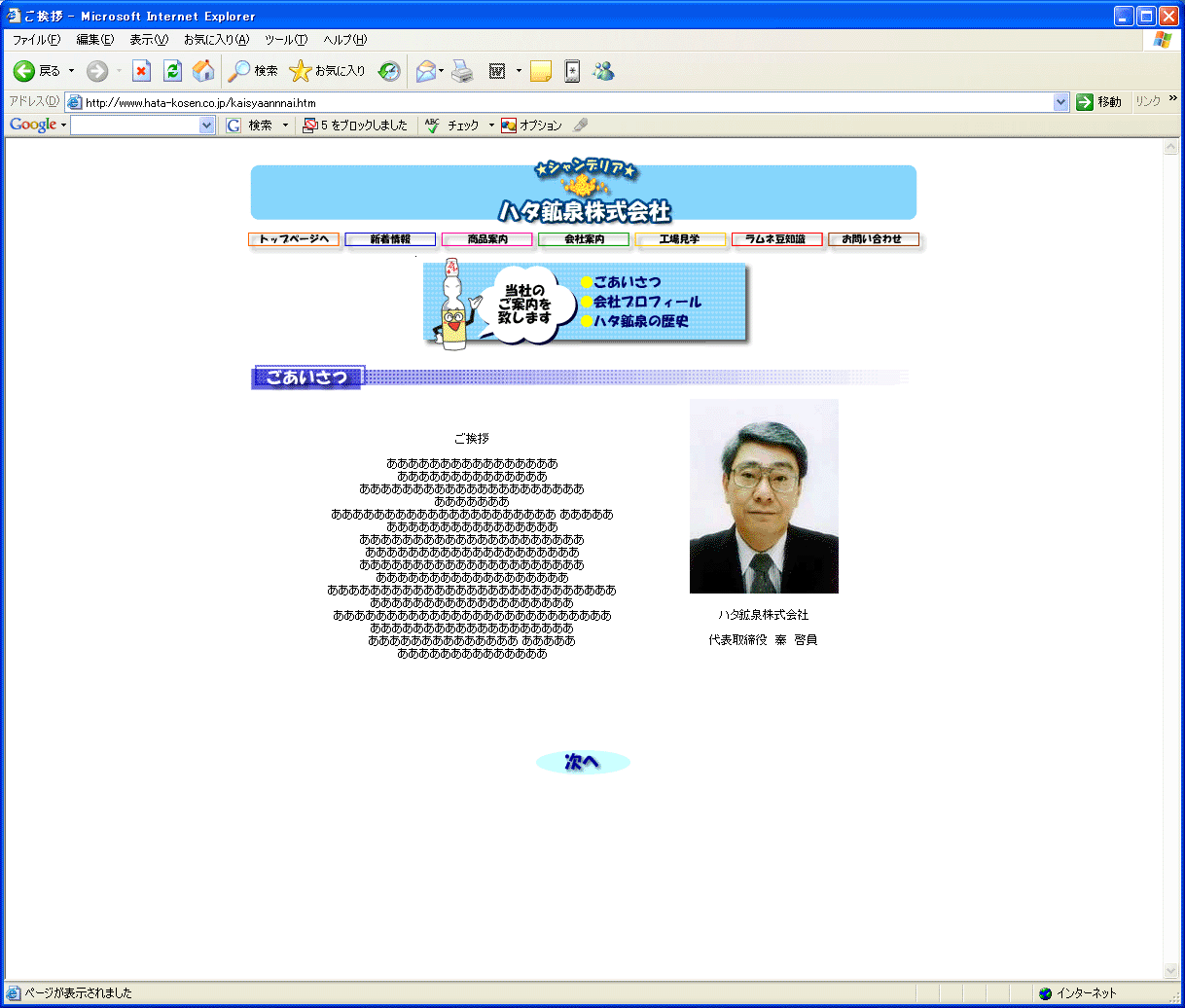Image resolution: width=1185 pixels, height=1008 pixels.
Task: Open the ツール(T) menu
Action: pyautogui.click(x=286, y=40)
